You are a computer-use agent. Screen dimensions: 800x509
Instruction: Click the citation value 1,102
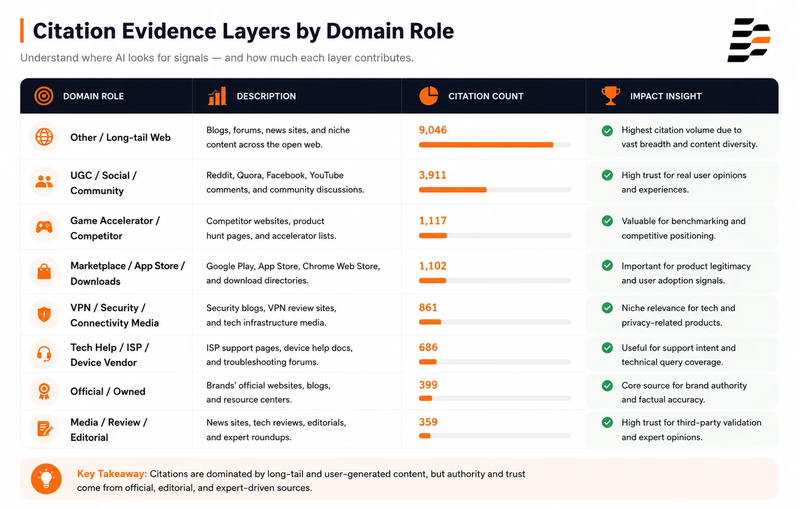[433, 266]
